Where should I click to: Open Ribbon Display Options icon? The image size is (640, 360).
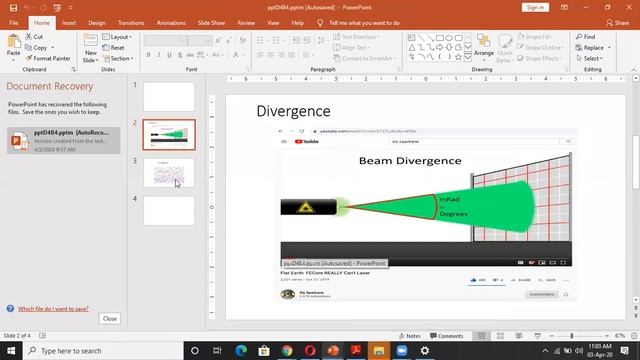pos(564,7)
